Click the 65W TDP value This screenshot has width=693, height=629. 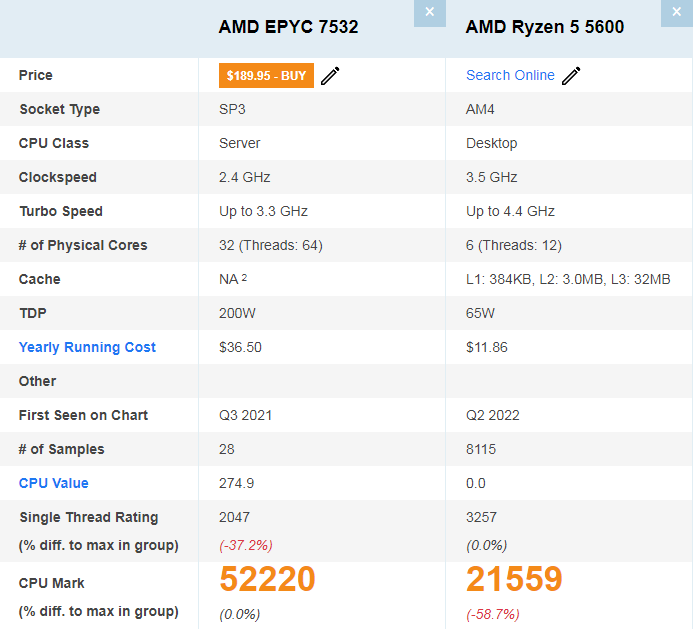480,313
